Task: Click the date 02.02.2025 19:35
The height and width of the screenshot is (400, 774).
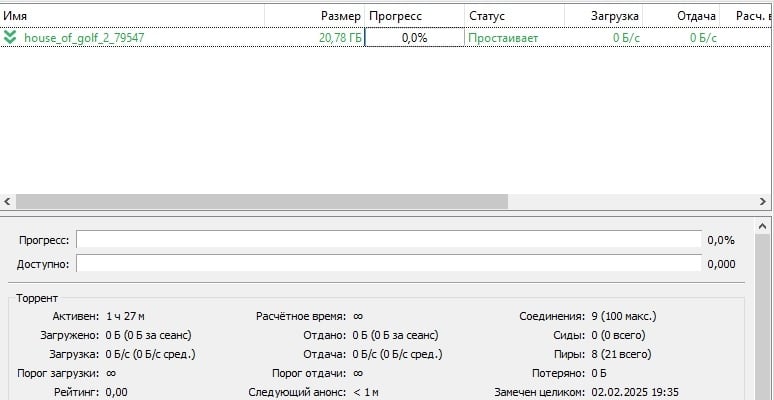Action: pyautogui.click(x=634, y=393)
